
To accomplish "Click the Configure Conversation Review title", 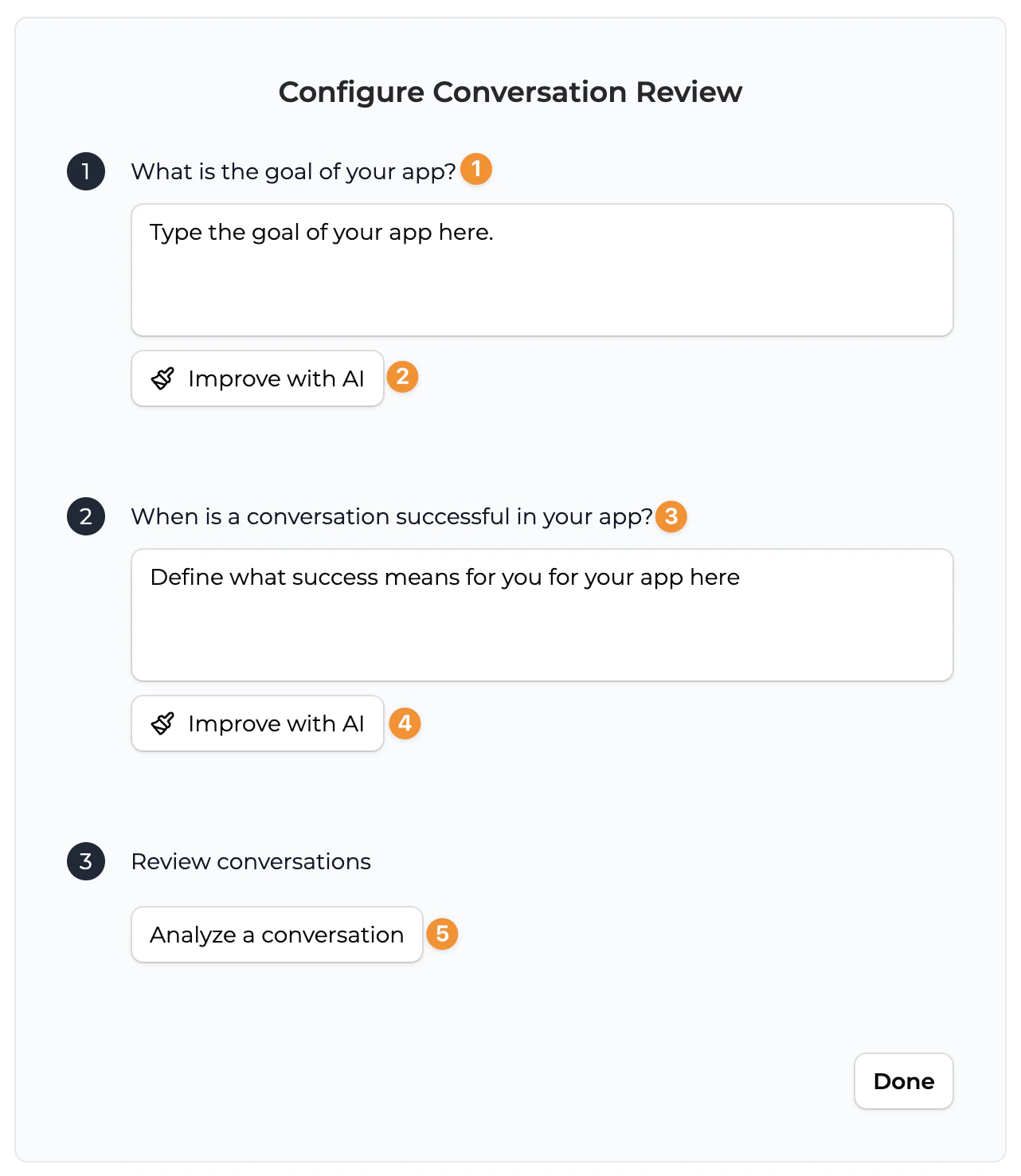I will pyautogui.click(x=510, y=91).
